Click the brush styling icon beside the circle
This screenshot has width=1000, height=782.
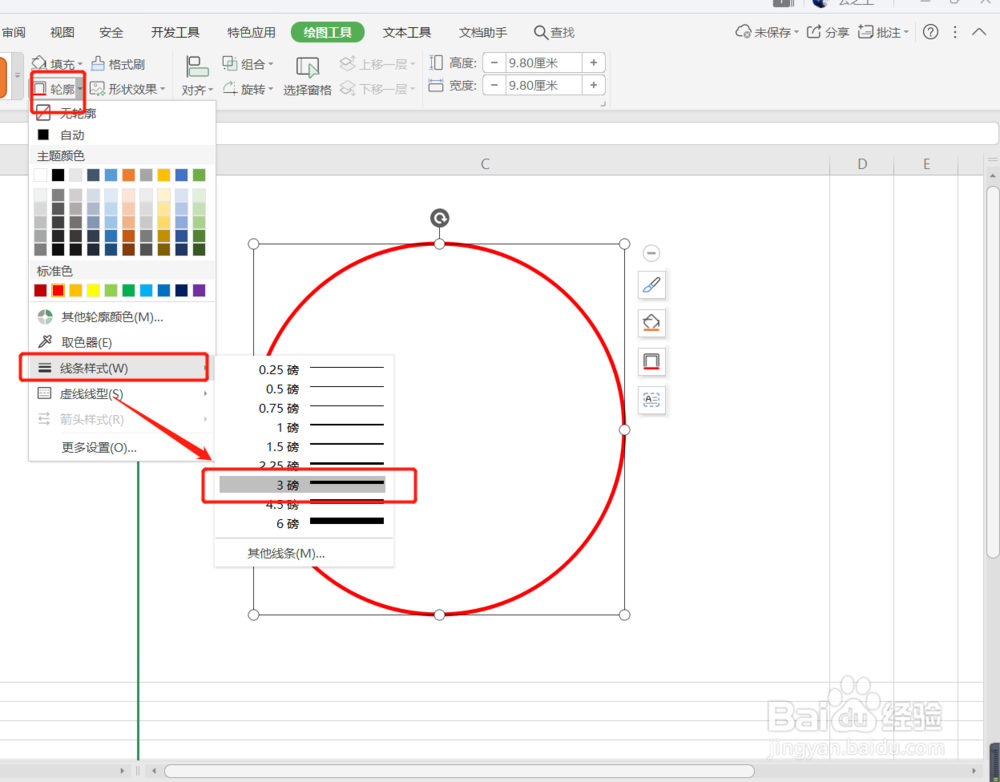652,285
